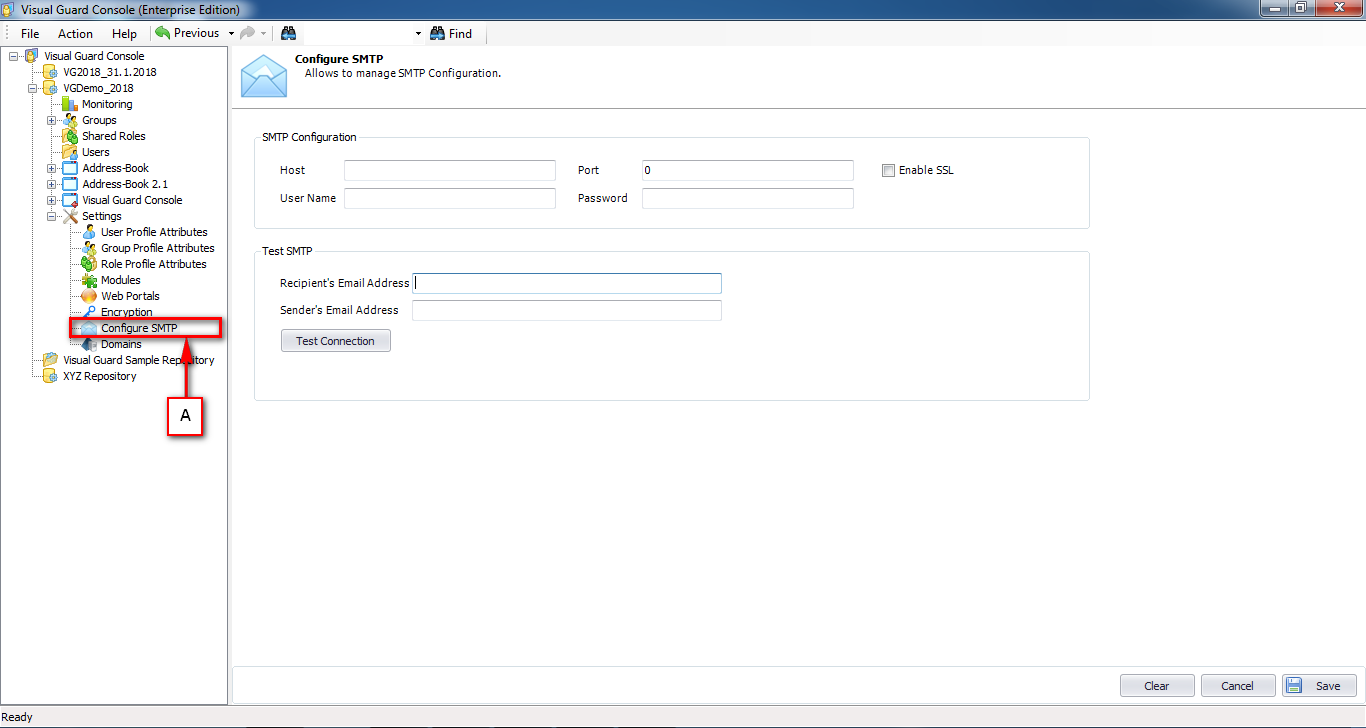
Task: Open the Help menu
Action: click(124, 33)
